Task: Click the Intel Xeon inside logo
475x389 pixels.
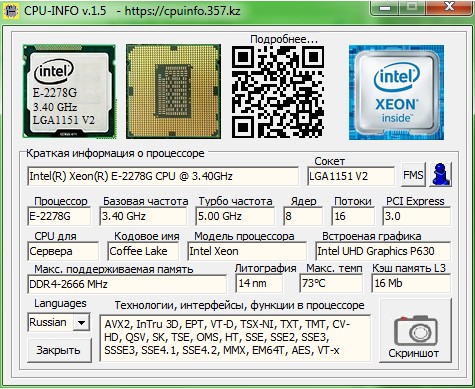Action: 396,92
